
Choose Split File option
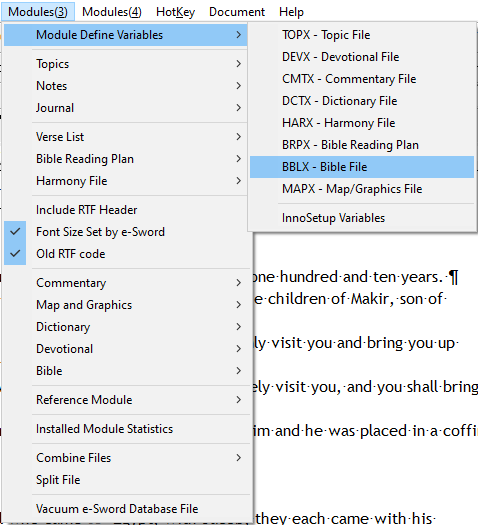pyautogui.click(x=126, y=480)
